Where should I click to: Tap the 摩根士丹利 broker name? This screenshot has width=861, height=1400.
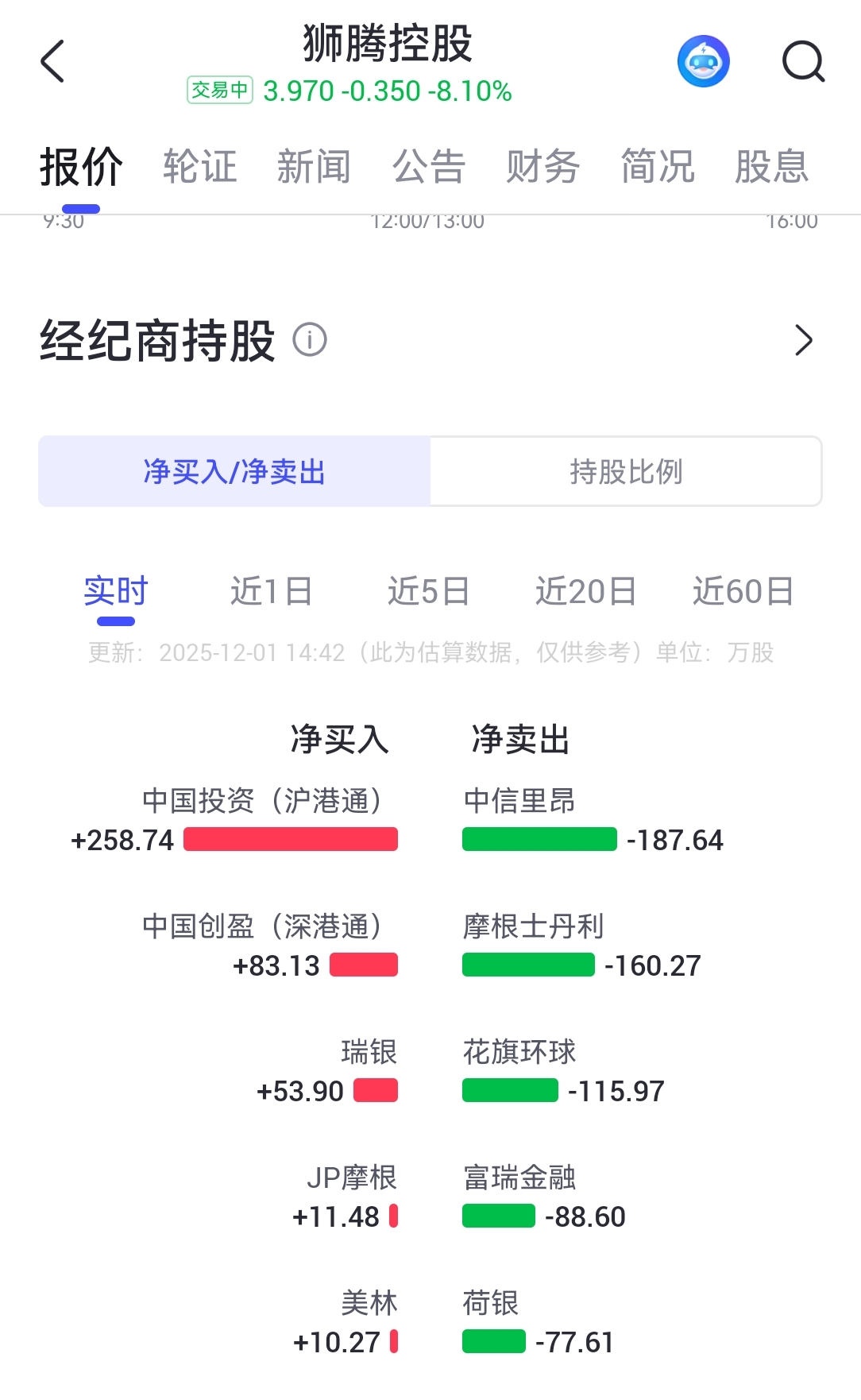[x=534, y=926]
